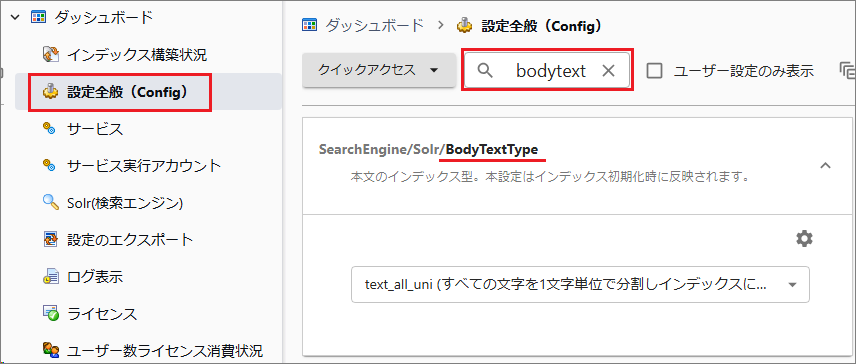Clear the bodytext search with X

608,70
